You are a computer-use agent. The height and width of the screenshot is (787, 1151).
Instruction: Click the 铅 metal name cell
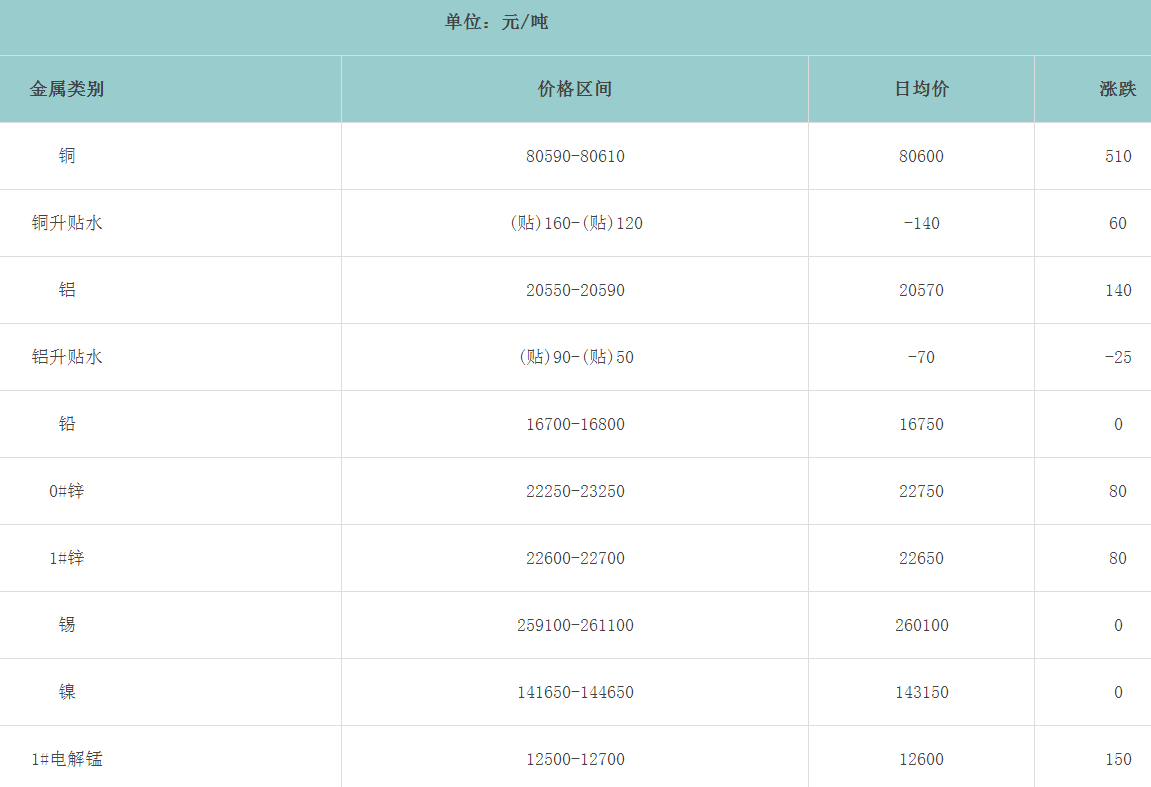click(x=67, y=424)
